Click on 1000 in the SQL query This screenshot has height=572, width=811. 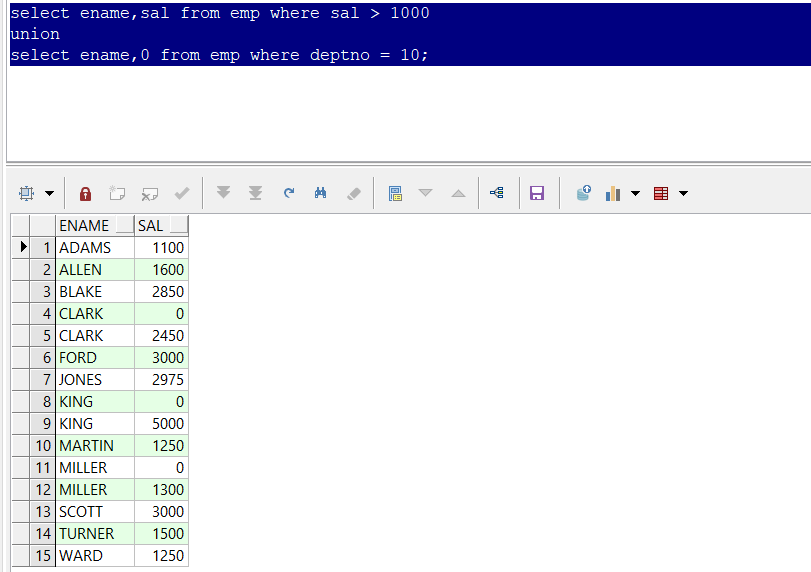[409, 13]
